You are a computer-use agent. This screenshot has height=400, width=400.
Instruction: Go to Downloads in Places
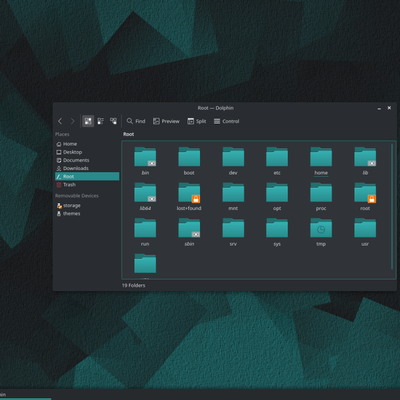[x=87, y=168]
